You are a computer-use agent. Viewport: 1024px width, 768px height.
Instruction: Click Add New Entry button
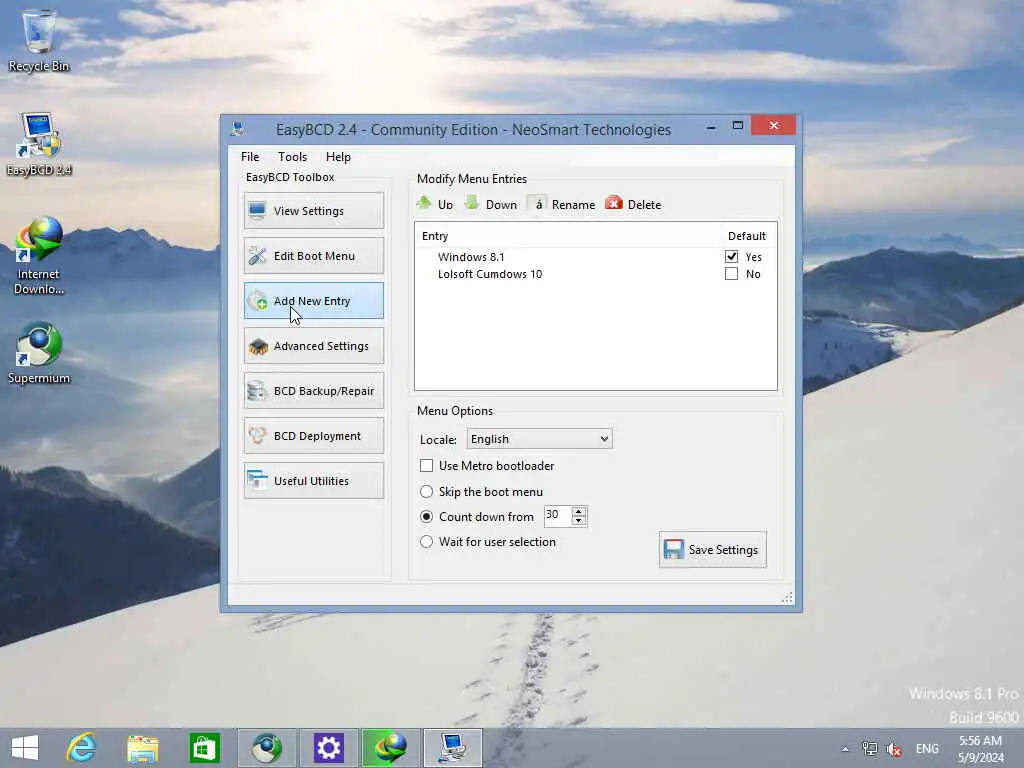313,300
